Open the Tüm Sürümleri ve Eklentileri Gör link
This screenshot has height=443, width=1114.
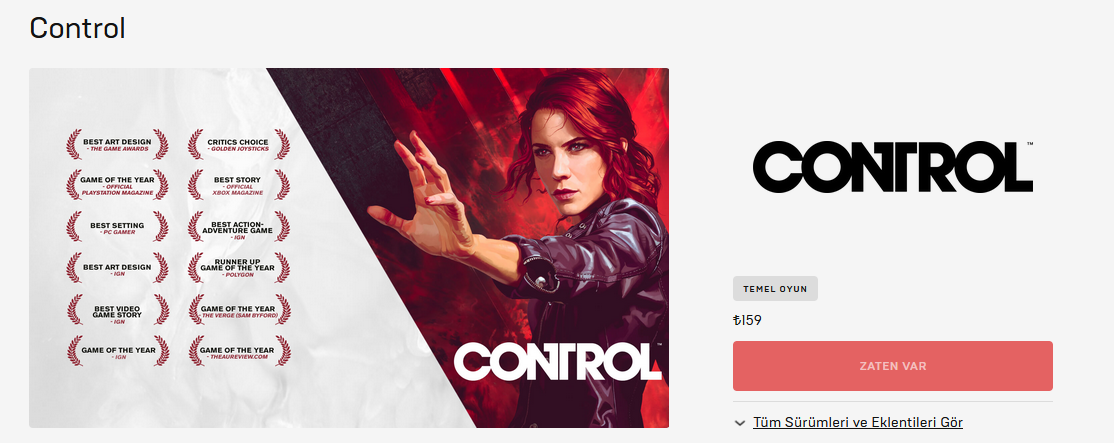pos(858,422)
